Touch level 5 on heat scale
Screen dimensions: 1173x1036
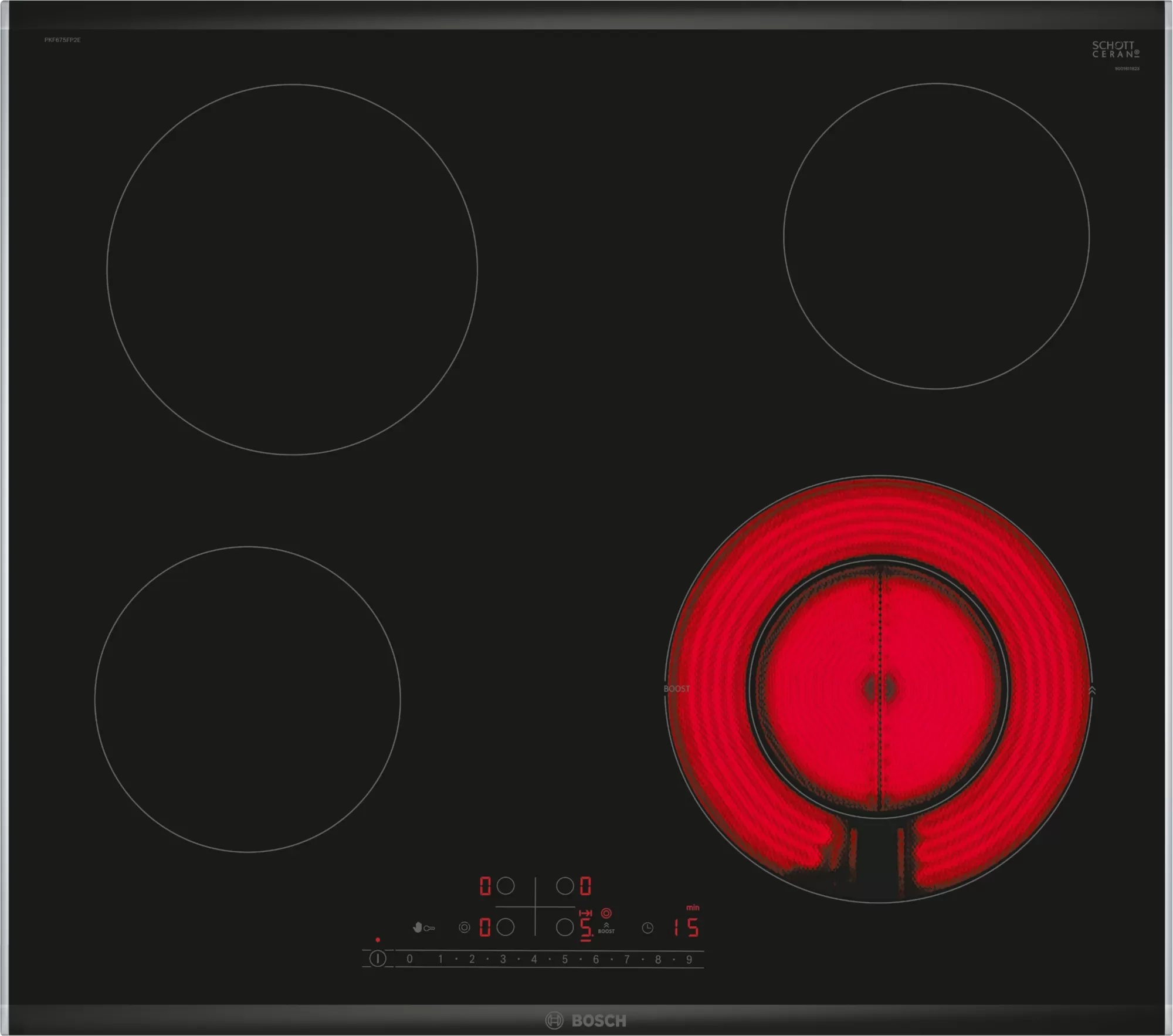tap(565, 959)
